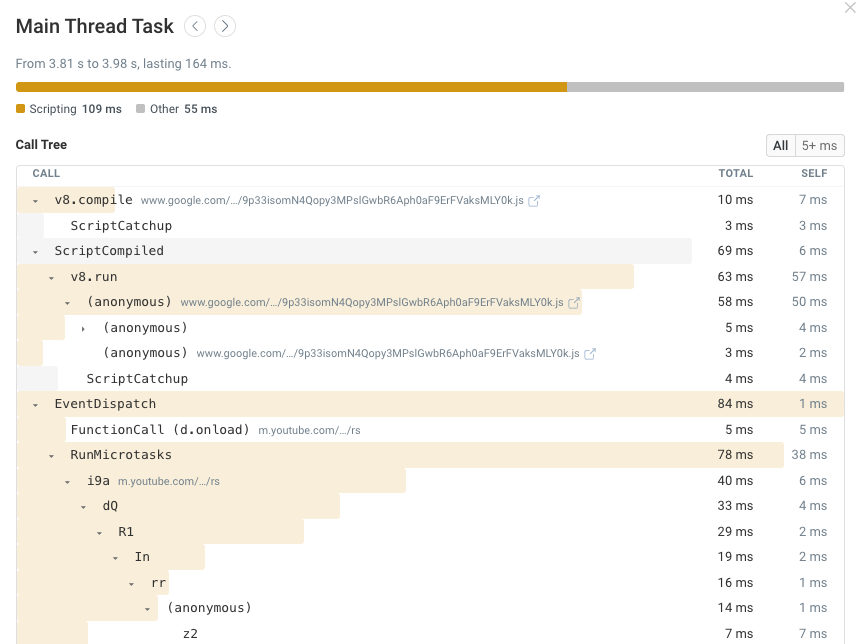863x644 pixels.
Task: Go to next main thread task
Action: (225, 26)
